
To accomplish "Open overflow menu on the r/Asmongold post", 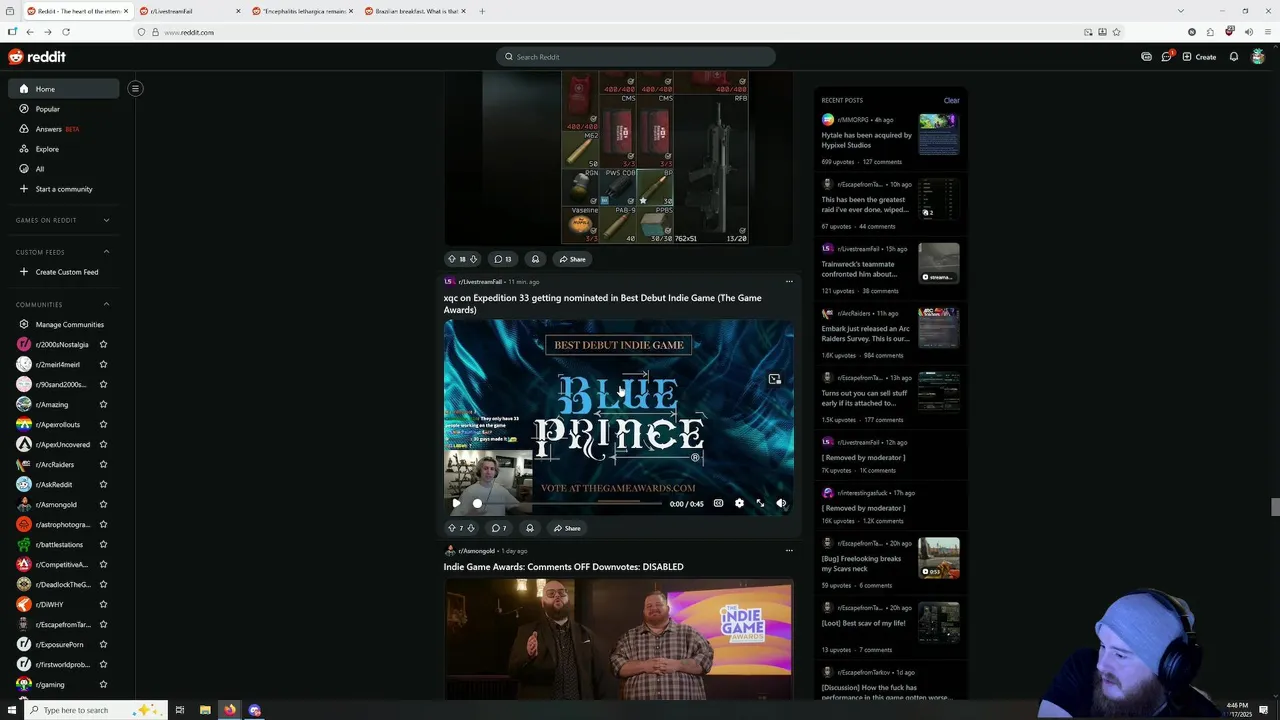I will (789, 551).
